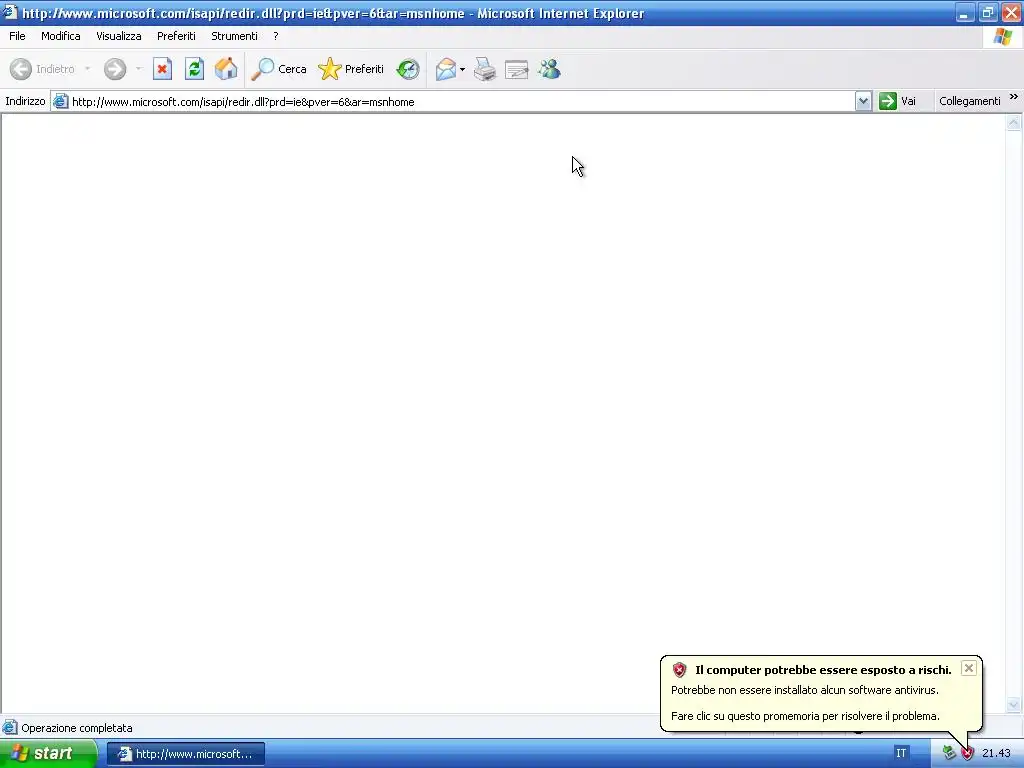The image size is (1024, 768).
Task: Expand the mail button dropdown arrow
Action: (x=462, y=69)
